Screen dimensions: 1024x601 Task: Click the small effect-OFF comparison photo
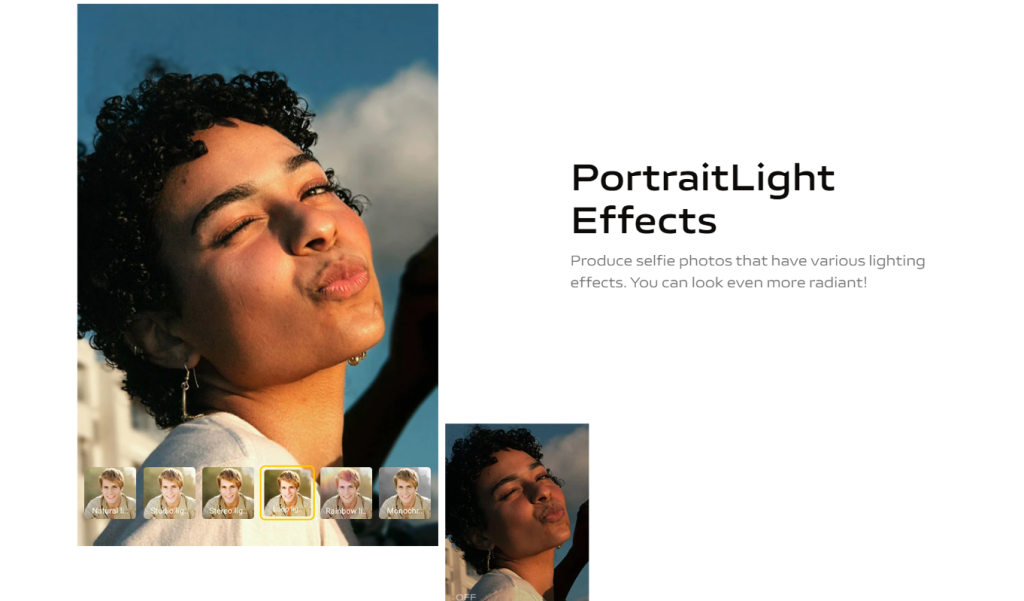click(517, 512)
